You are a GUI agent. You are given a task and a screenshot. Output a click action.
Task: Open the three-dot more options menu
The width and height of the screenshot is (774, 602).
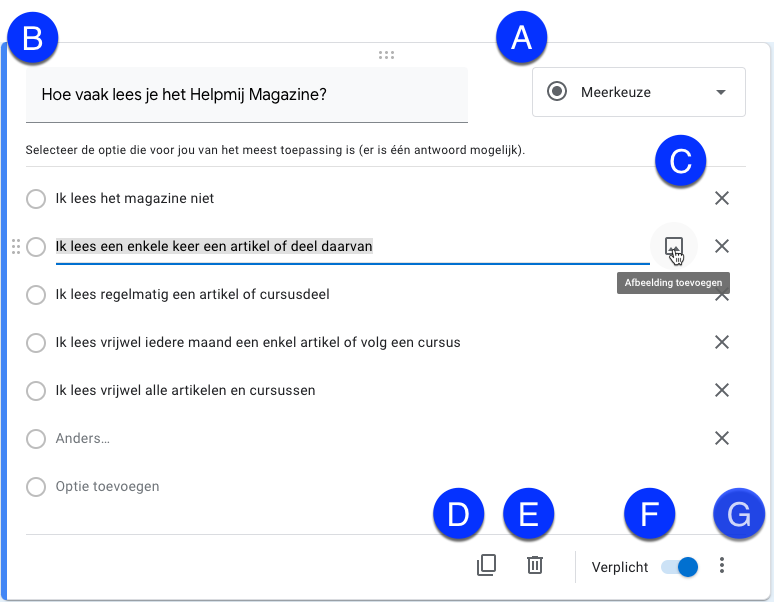[x=722, y=565]
